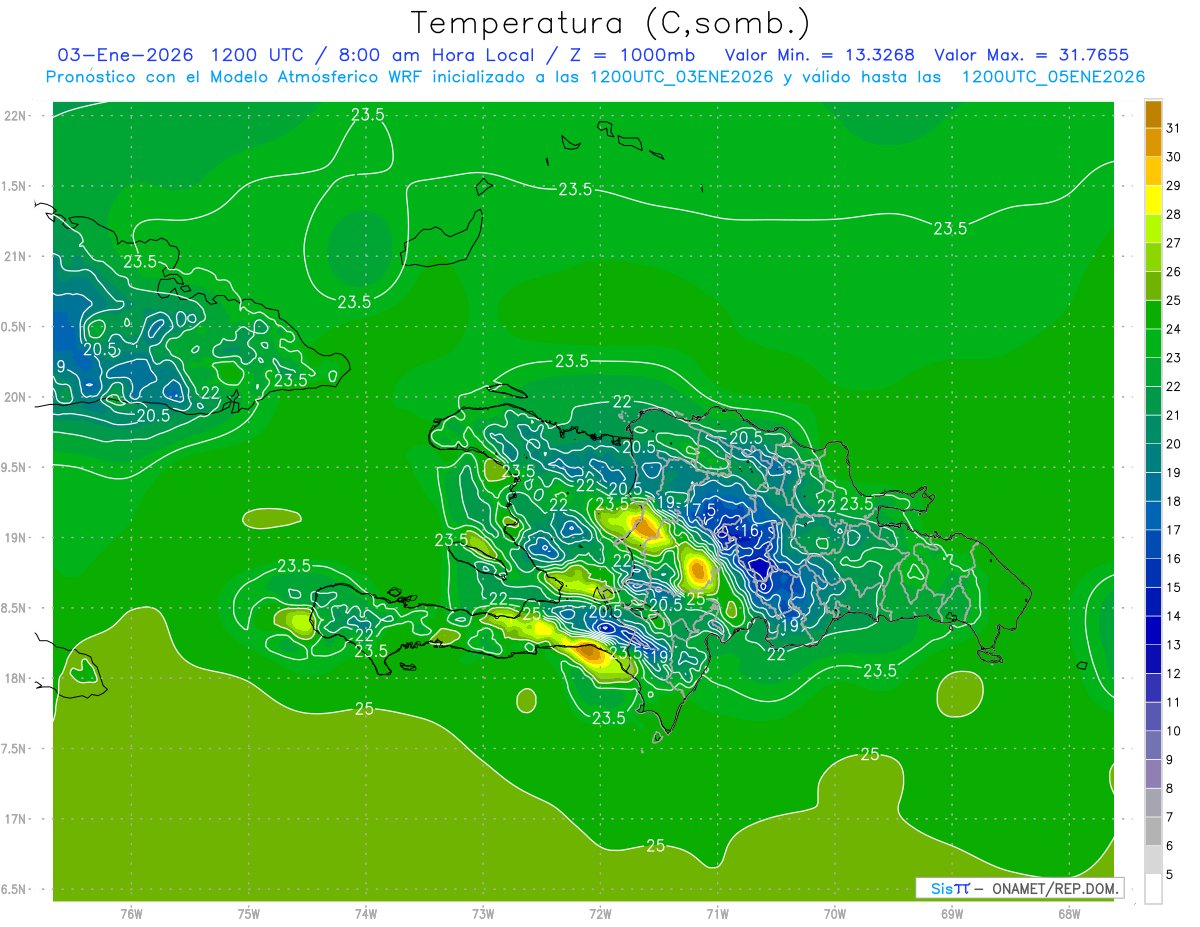Viewport: 1200px width, 927px height.
Task: Click the gray colorbar band between 6 and 7
Action: click(x=1153, y=831)
